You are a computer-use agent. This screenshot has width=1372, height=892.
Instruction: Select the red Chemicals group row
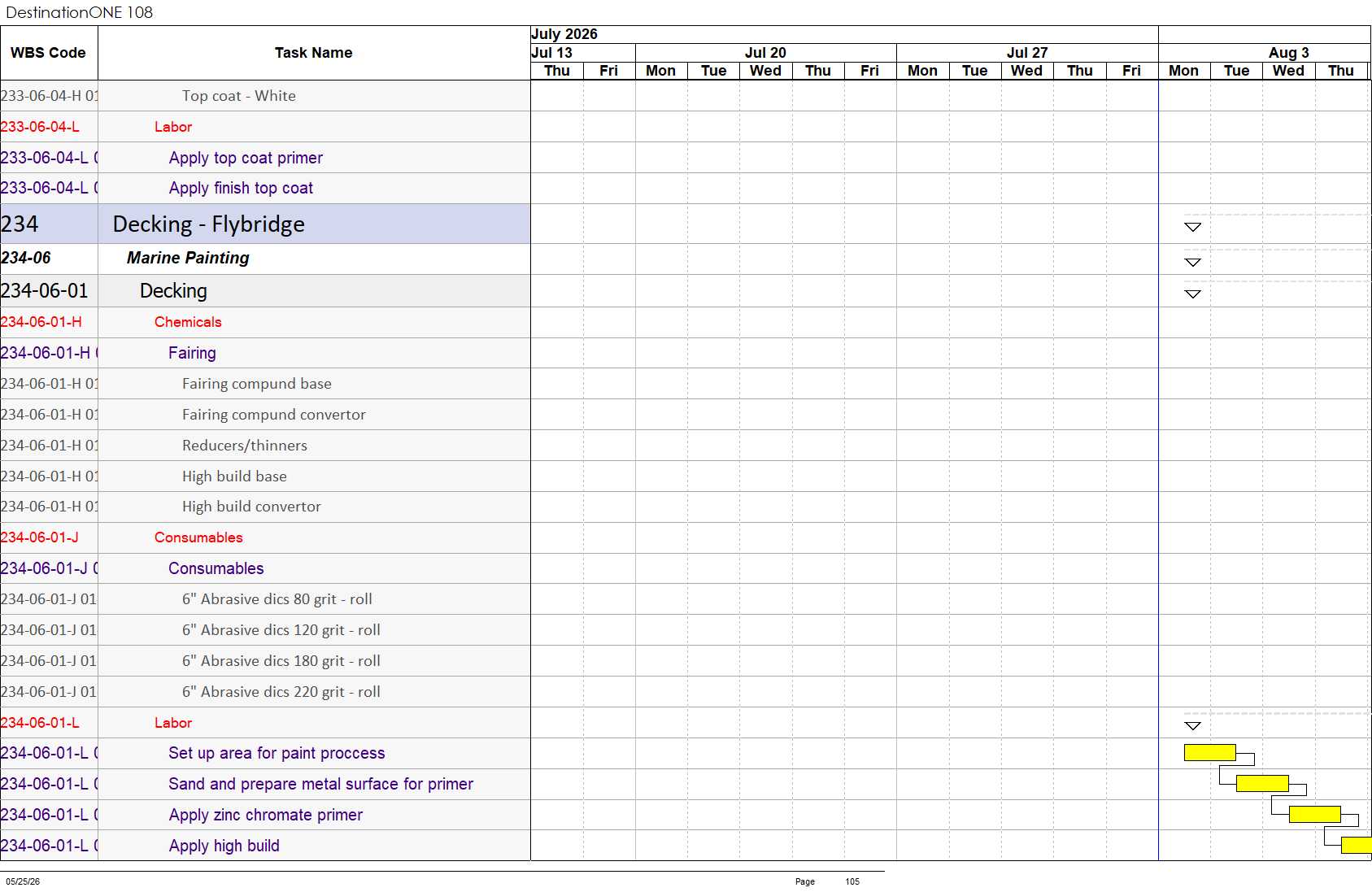coord(265,322)
